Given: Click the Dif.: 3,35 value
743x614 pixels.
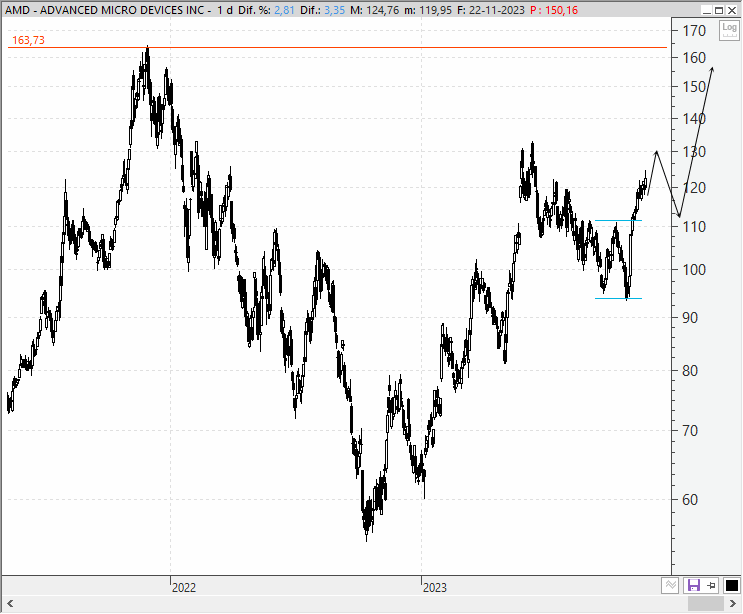Looking at the screenshot, I should (322, 10).
